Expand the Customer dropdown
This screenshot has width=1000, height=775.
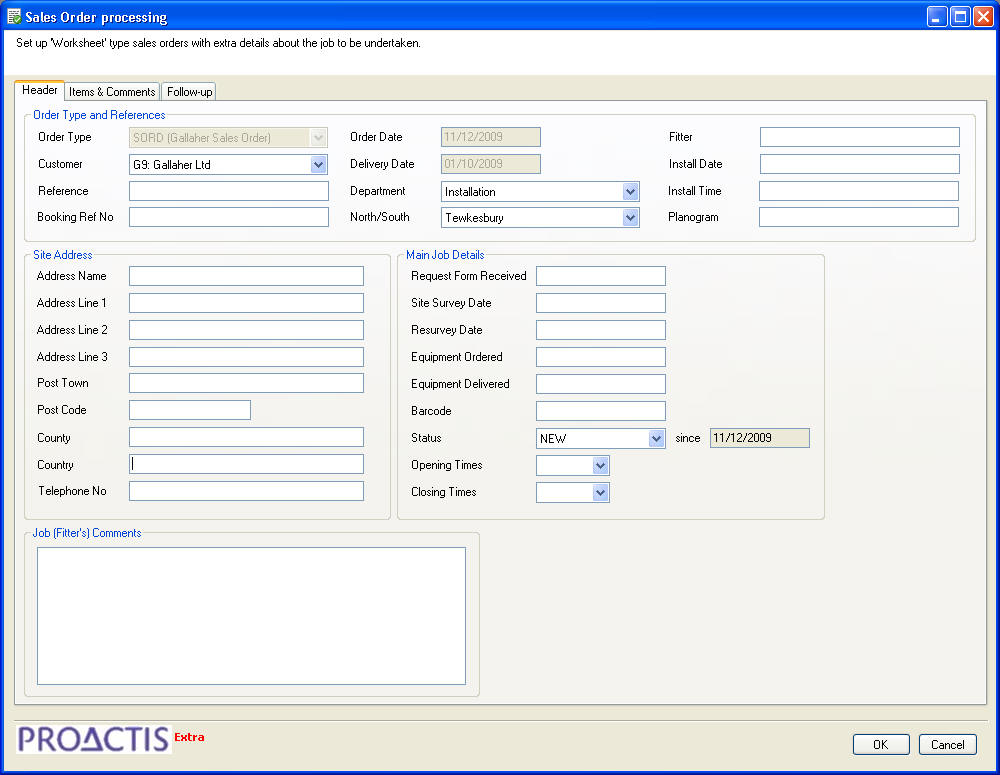[318, 165]
